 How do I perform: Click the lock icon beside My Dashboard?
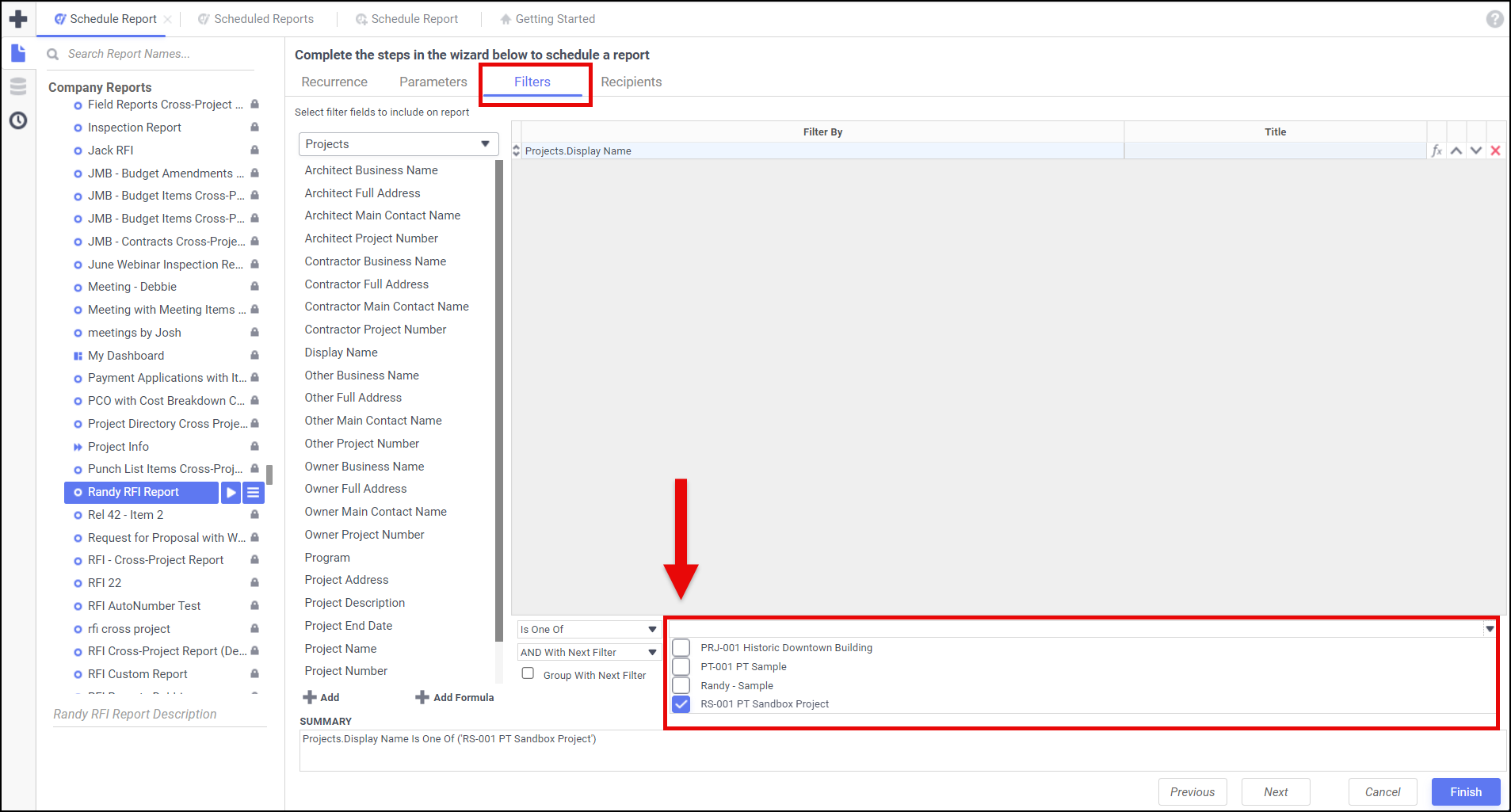(x=254, y=355)
